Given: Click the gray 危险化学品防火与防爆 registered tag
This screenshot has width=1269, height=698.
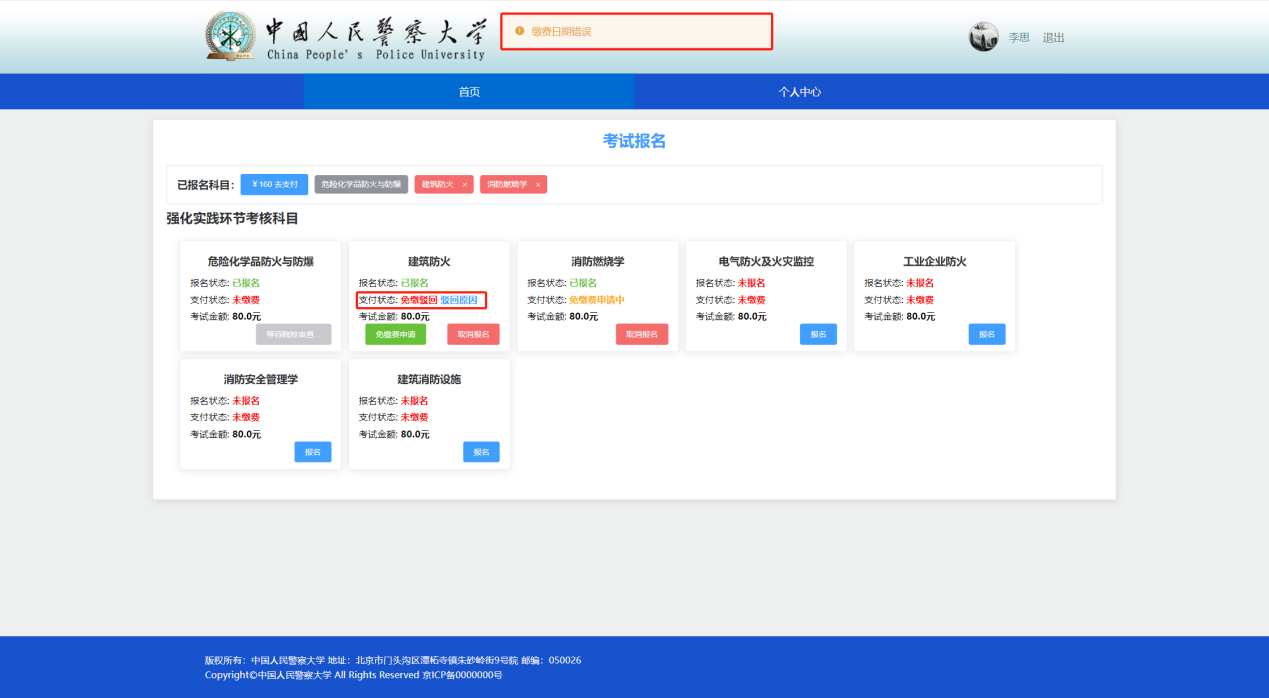Looking at the screenshot, I should click(x=361, y=185).
